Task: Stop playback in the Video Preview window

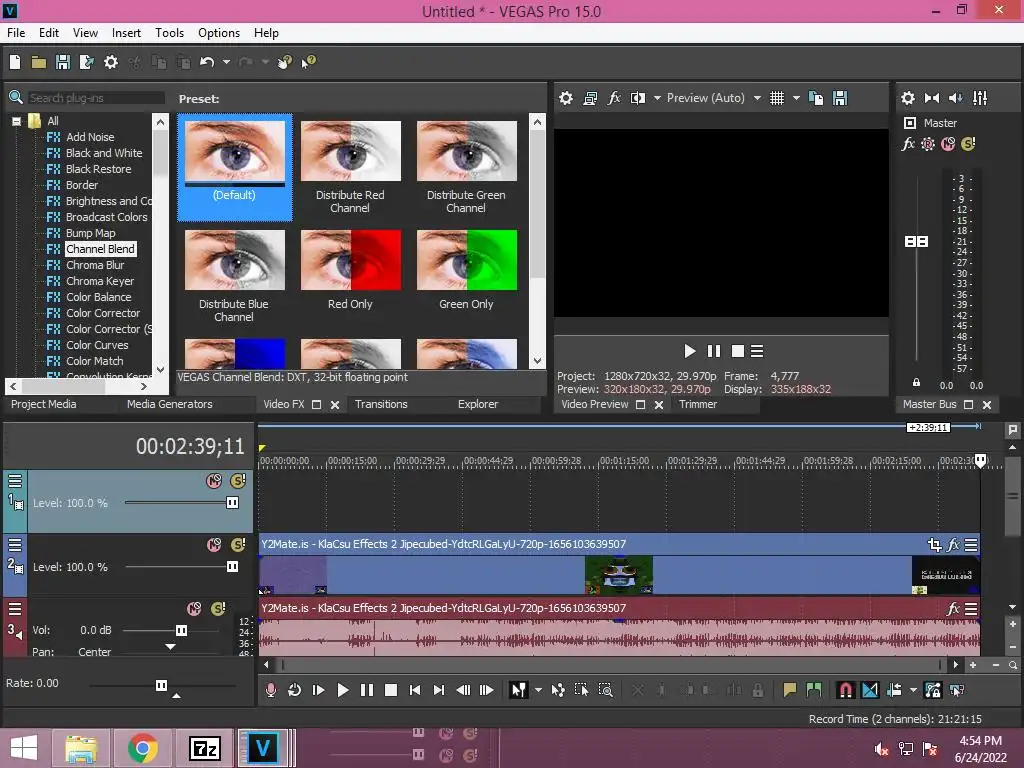Action: click(x=738, y=351)
